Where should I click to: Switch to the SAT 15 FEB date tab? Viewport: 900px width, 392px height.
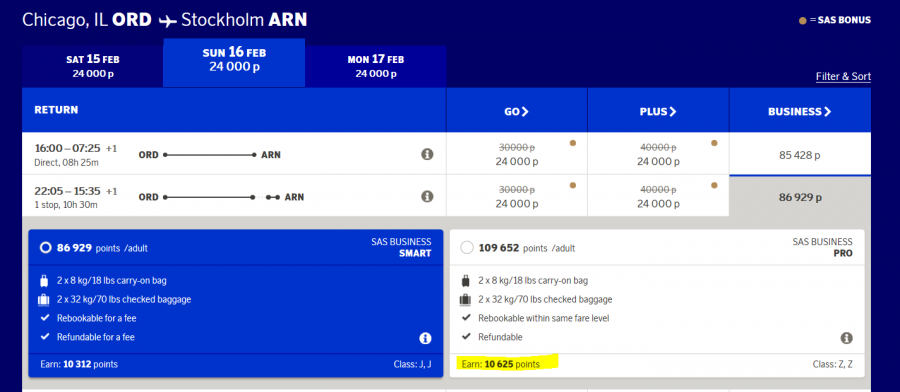[x=92, y=67]
